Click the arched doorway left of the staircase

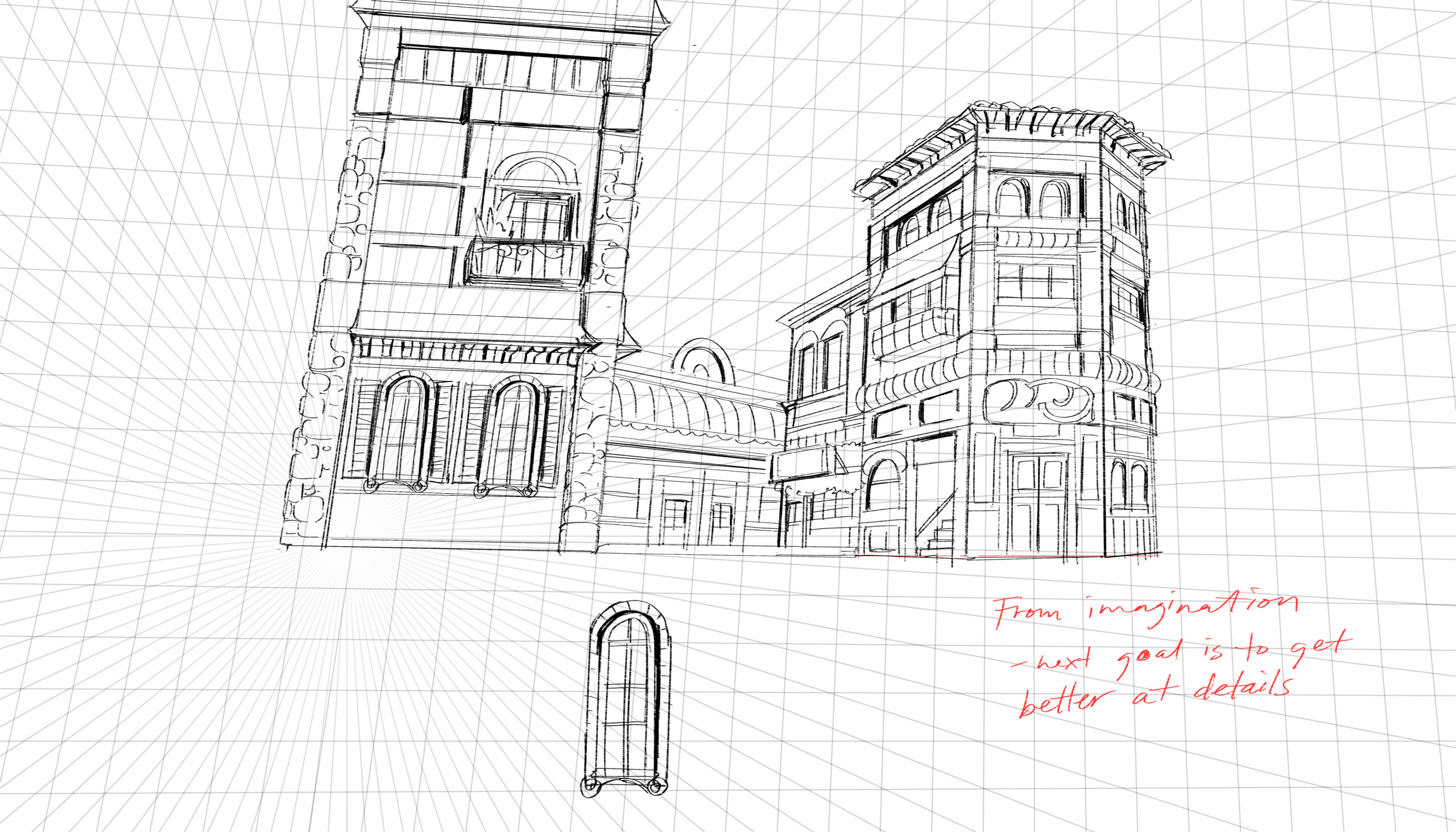[x=883, y=483]
